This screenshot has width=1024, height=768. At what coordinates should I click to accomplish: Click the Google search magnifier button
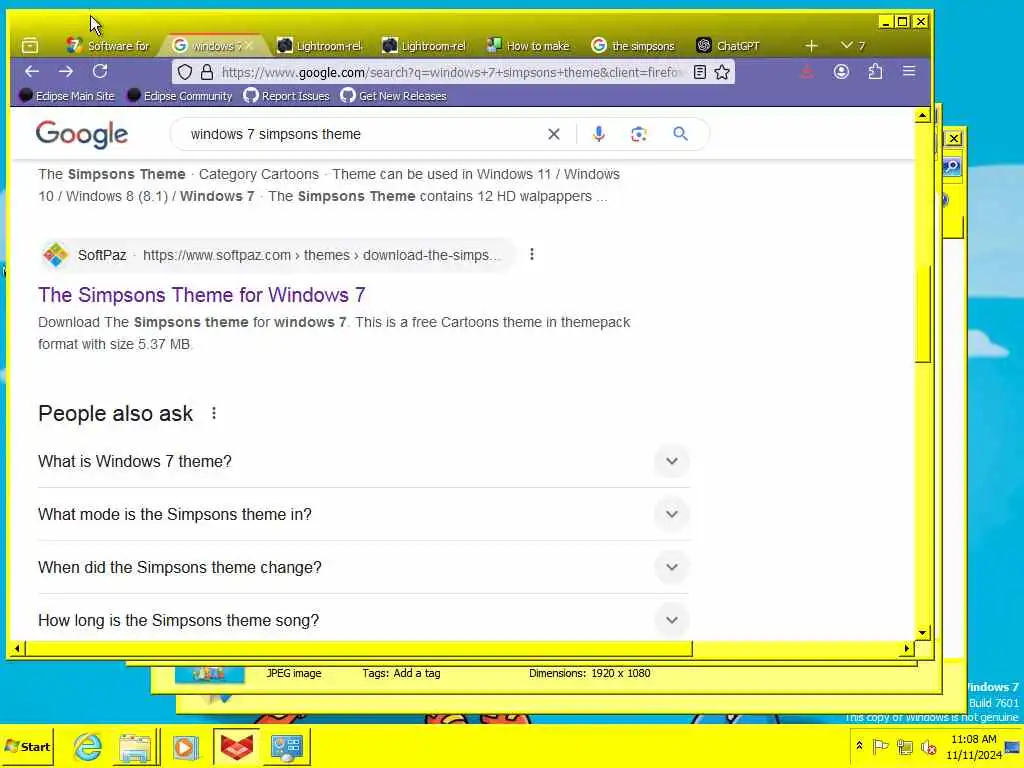click(x=680, y=134)
